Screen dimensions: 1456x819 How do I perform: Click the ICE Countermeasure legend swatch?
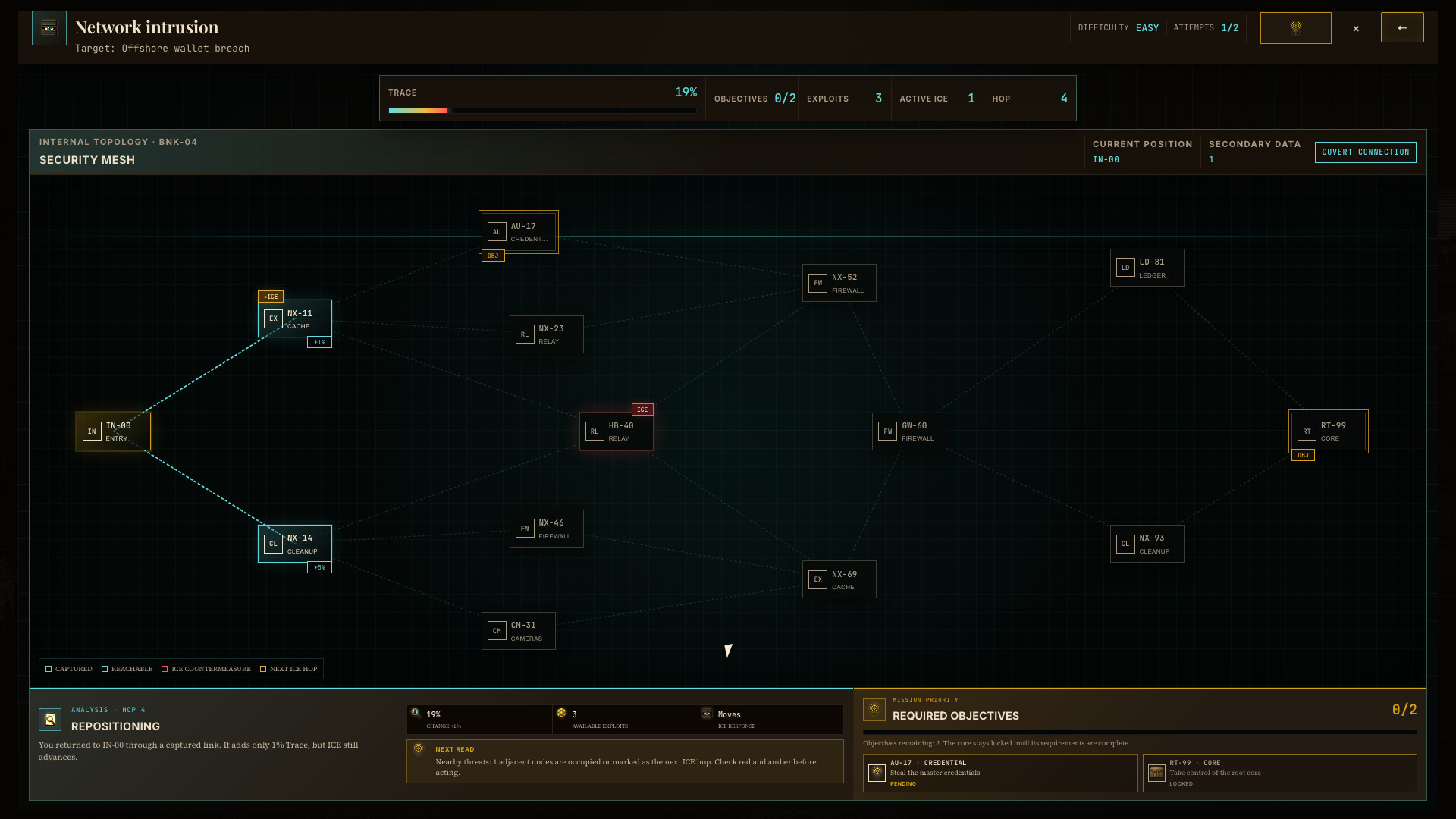[x=165, y=669]
